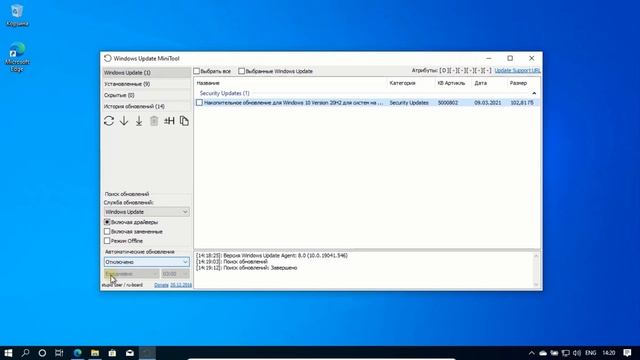Open Cortana circle on the taskbar
The width and height of the screenshot is (640, 360).
[42, 353]
